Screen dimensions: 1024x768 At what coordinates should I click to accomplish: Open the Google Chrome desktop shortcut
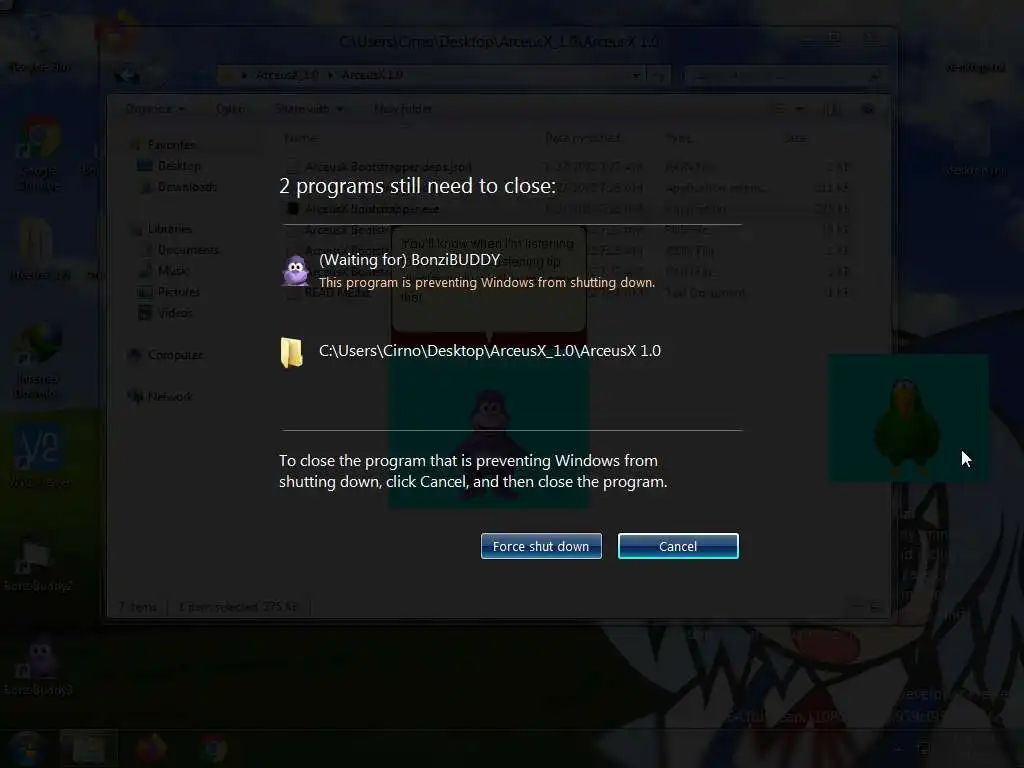coord(39,155)
